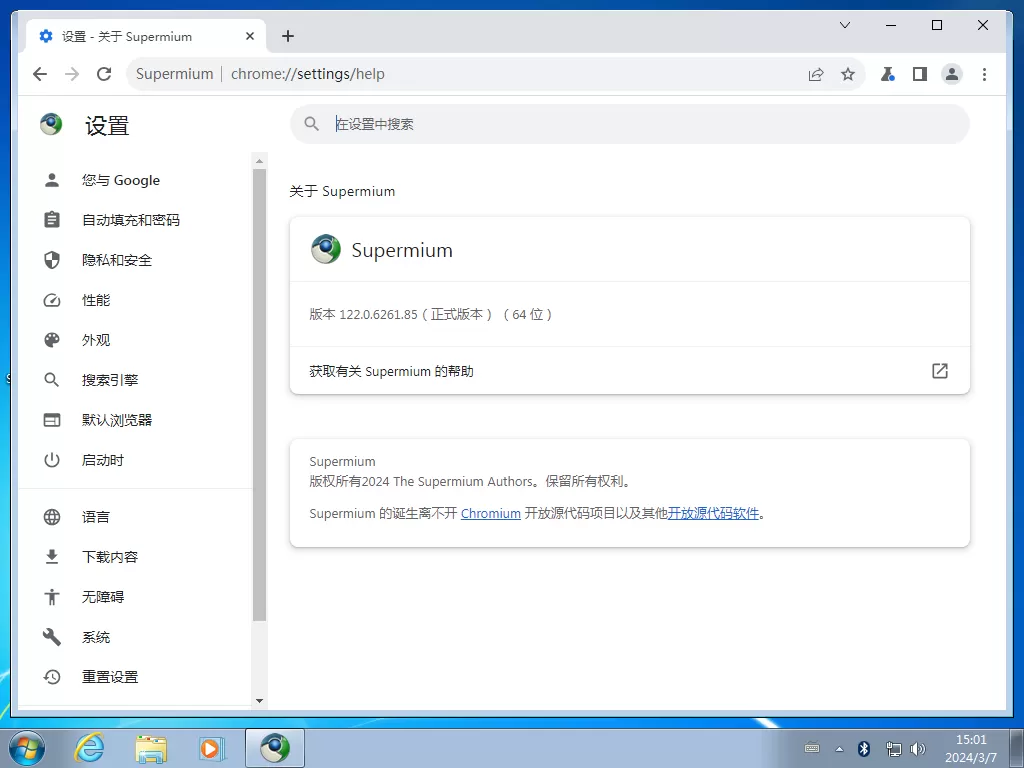Click the external link icon for Supermium help
The width and height of the screenshot is (1024, 768).
click(939, 370)
